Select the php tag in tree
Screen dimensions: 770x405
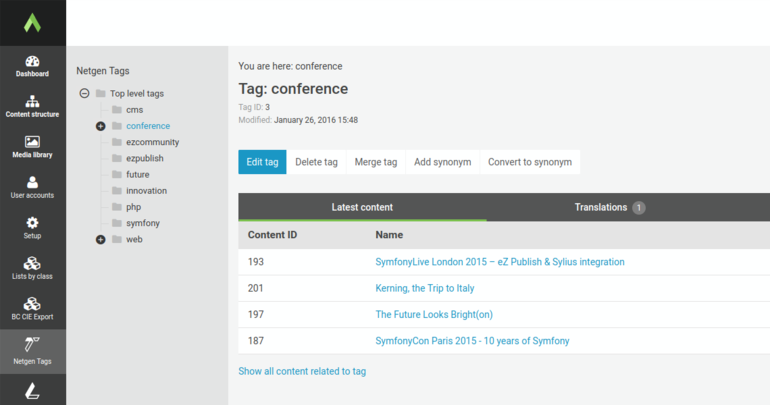[x=134, y=207]
